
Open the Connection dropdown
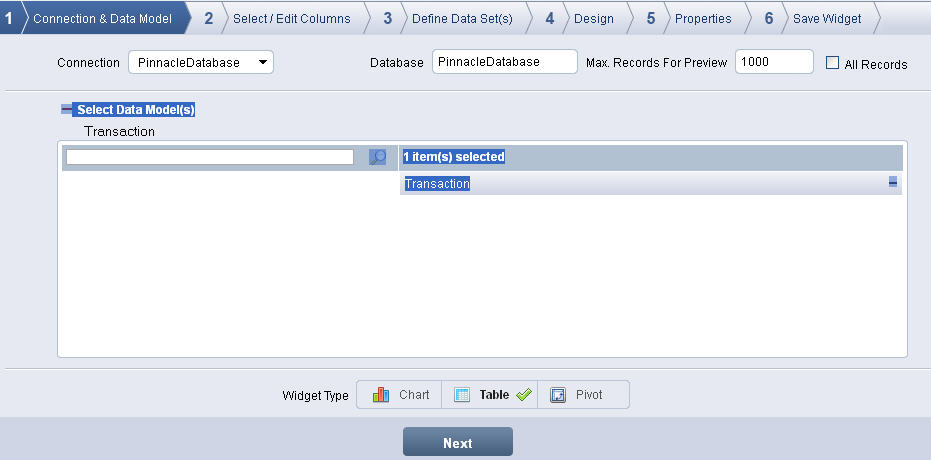point(201,63)
